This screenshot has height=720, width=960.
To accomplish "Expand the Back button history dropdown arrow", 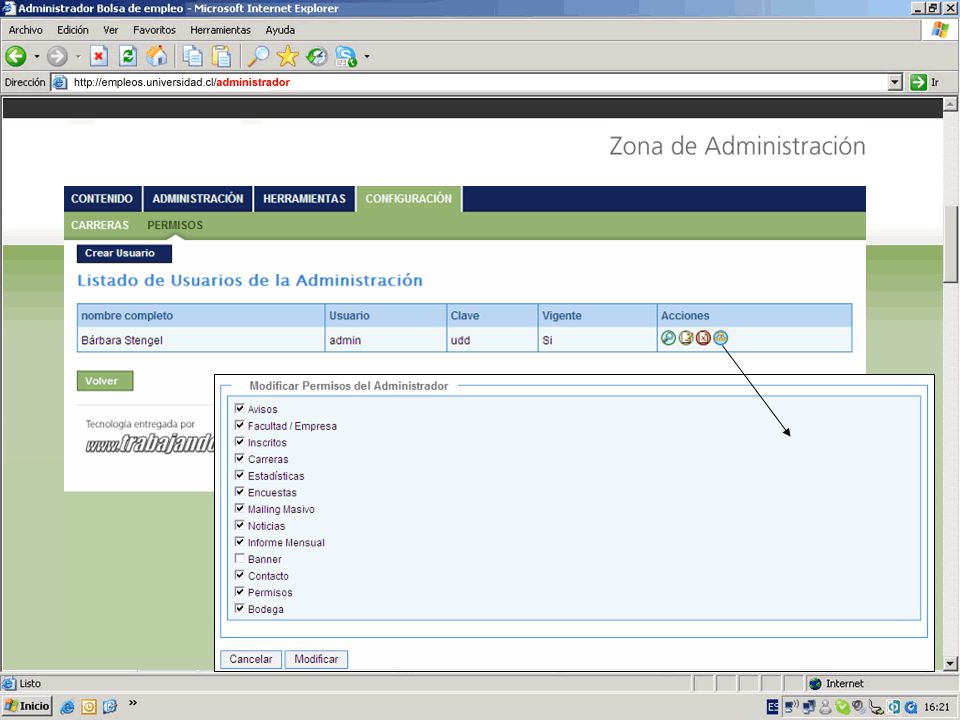I will pos(37,56).
